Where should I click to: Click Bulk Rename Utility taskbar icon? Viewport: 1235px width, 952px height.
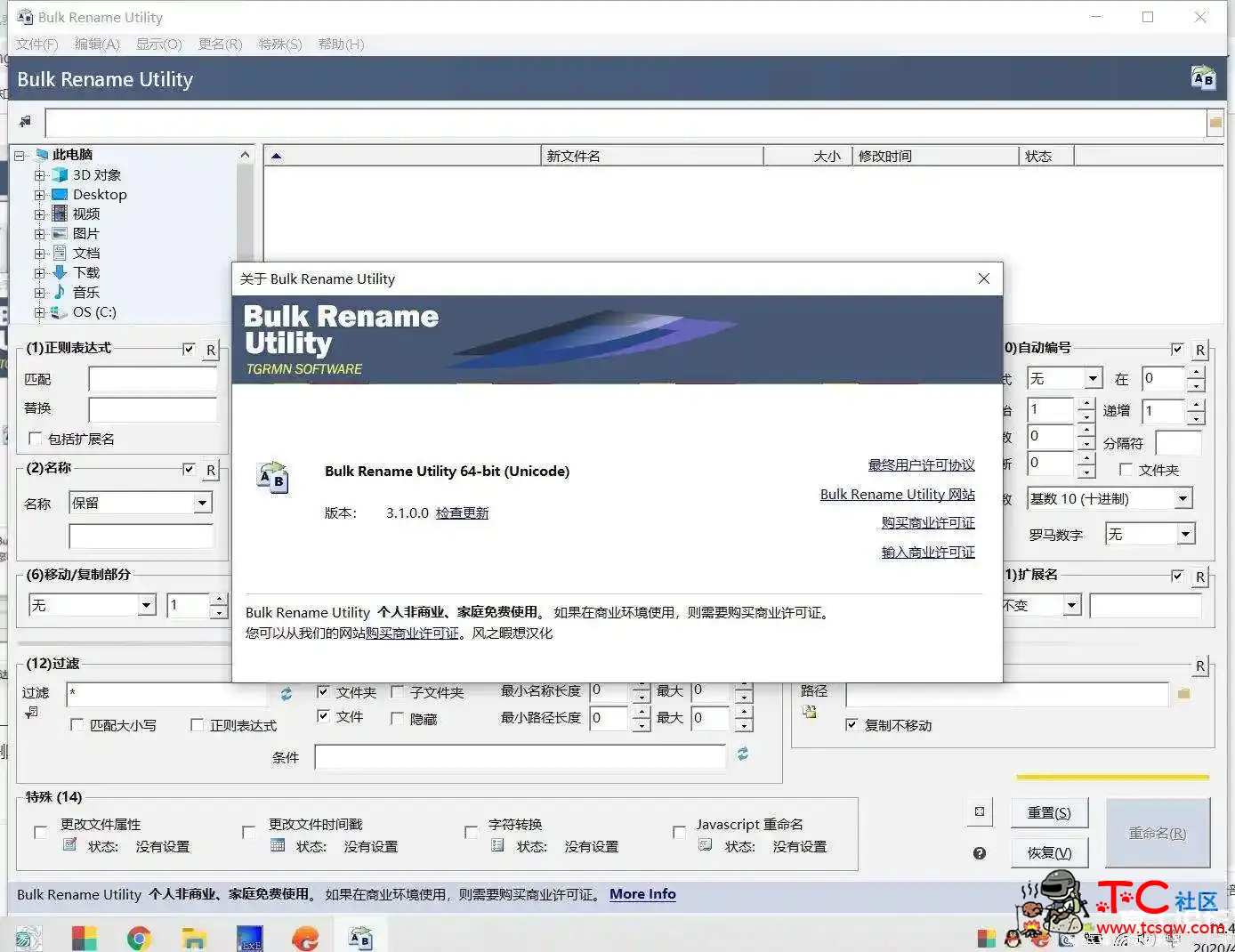(360, 938)
